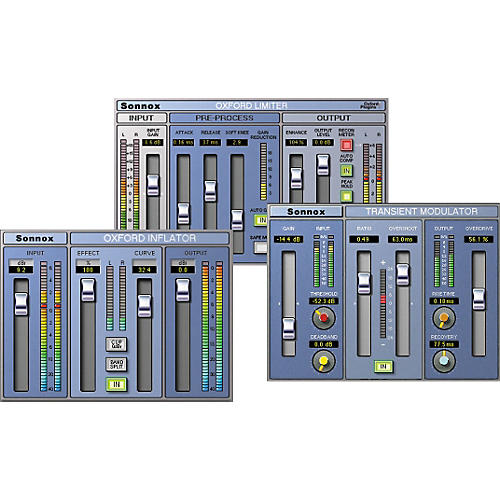Click the Attack time value field in Oxford Limiter
The image size is (500, 500).
(183, 142)
